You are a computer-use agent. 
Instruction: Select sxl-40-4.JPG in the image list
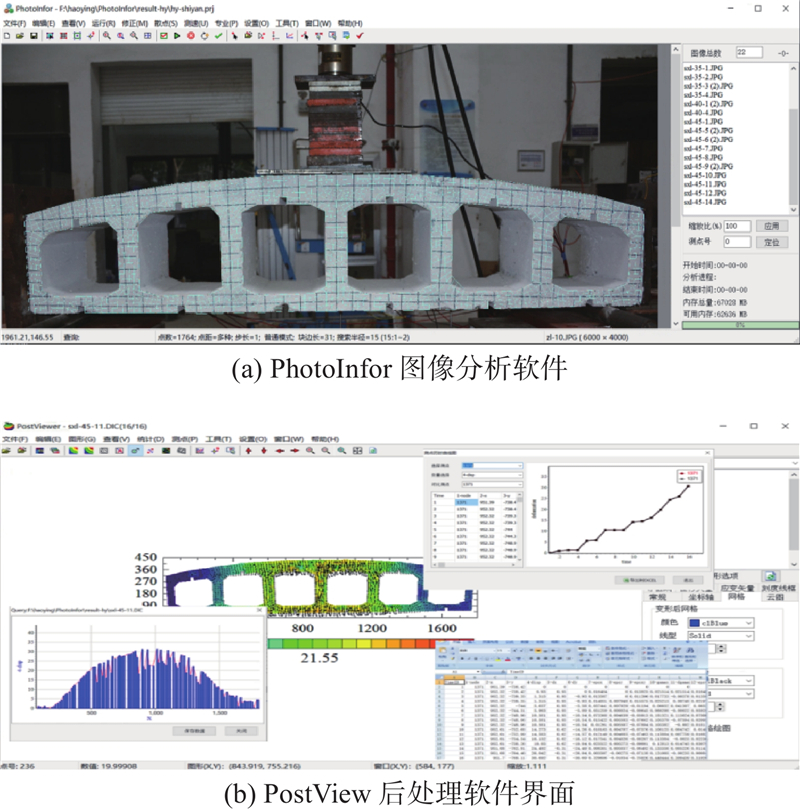(703, 112)
